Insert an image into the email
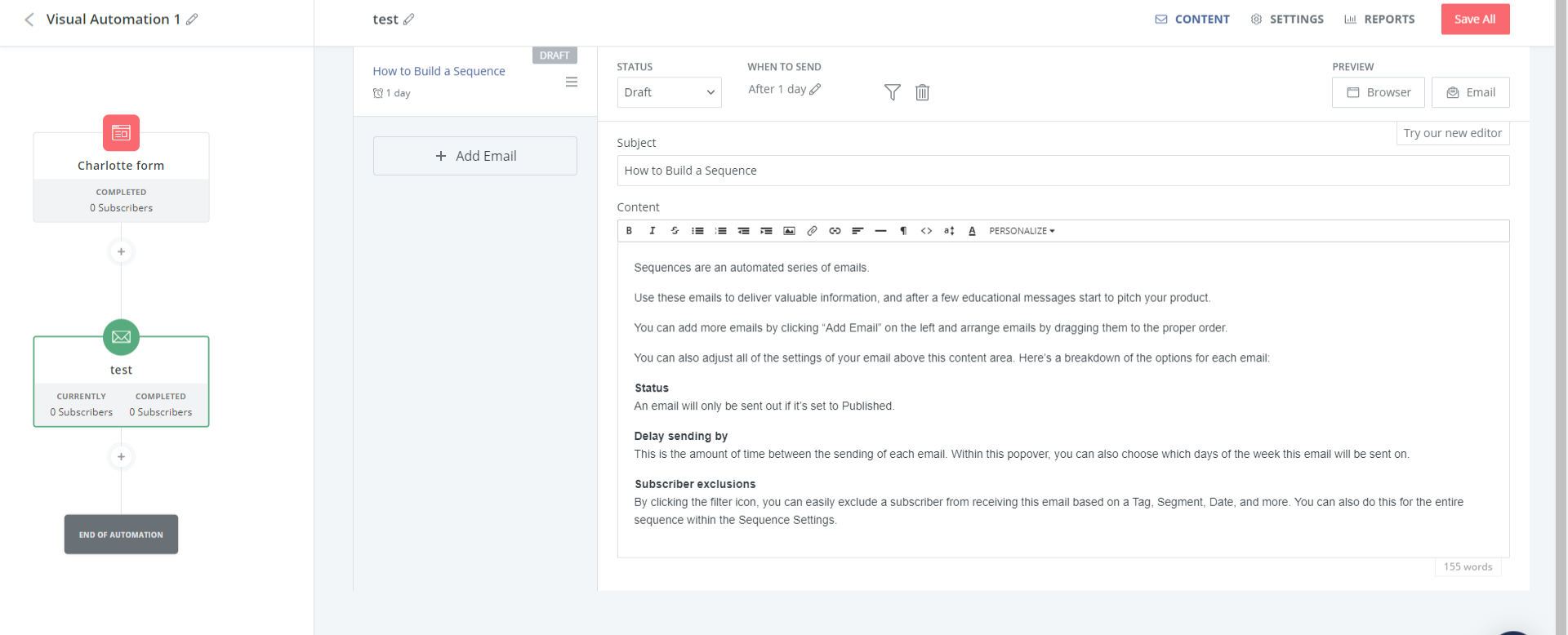 point(789,231)
